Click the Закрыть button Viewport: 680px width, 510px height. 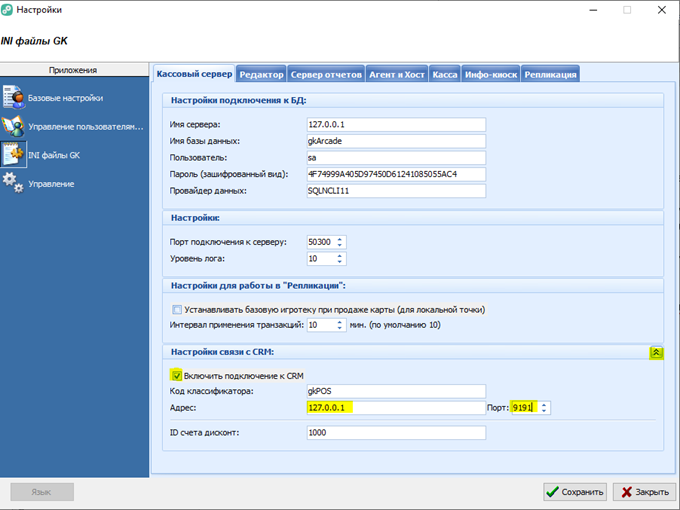[x=645, y=492]
